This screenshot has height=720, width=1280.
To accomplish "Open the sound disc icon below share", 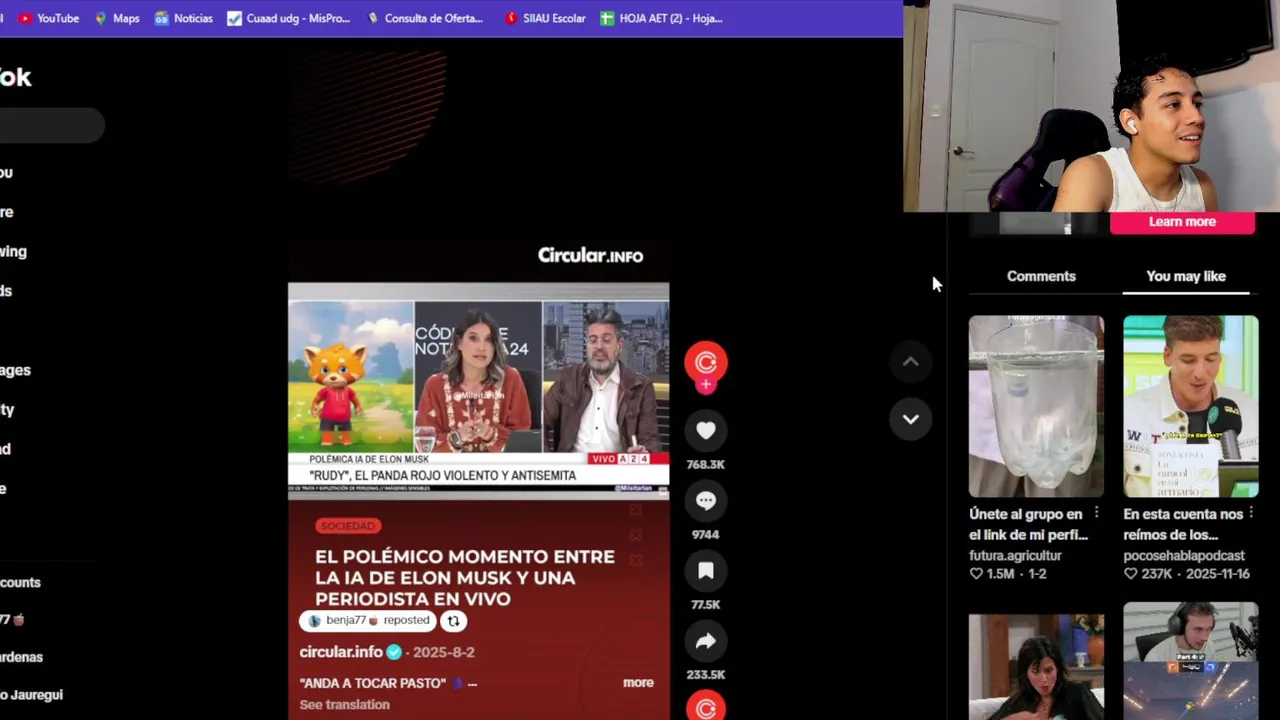I will coord(706,708).
